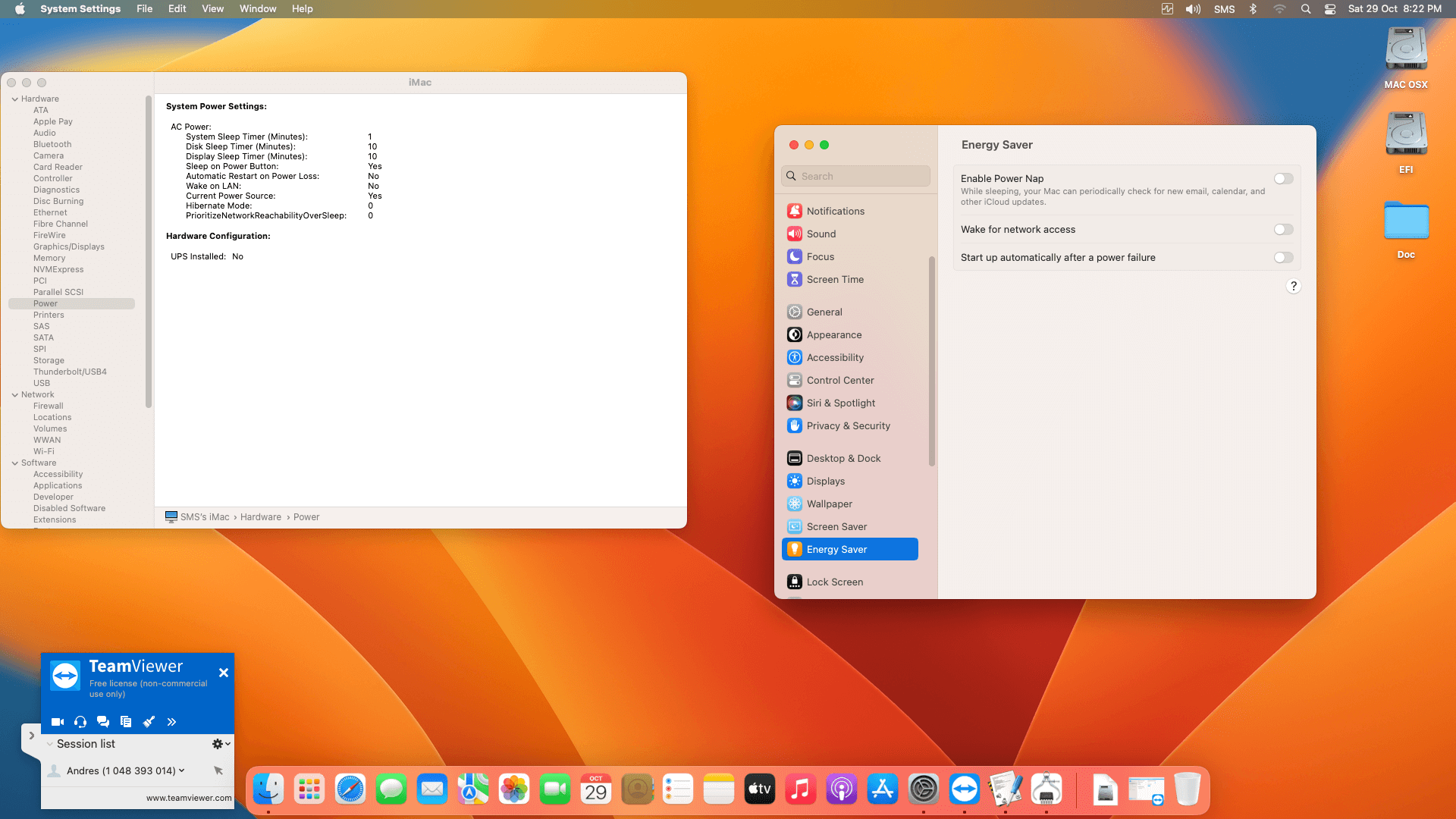The width and height of the screenshot is (1456, 819).
Task: Open the Edit menu
Action: pos(177,9)
